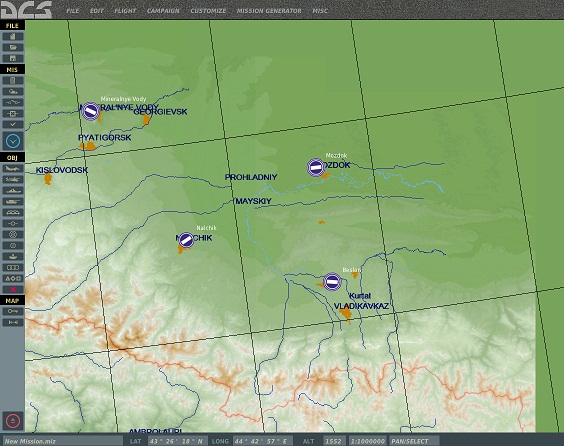Open the CAMPAIGN menu

tap(163, 11)
